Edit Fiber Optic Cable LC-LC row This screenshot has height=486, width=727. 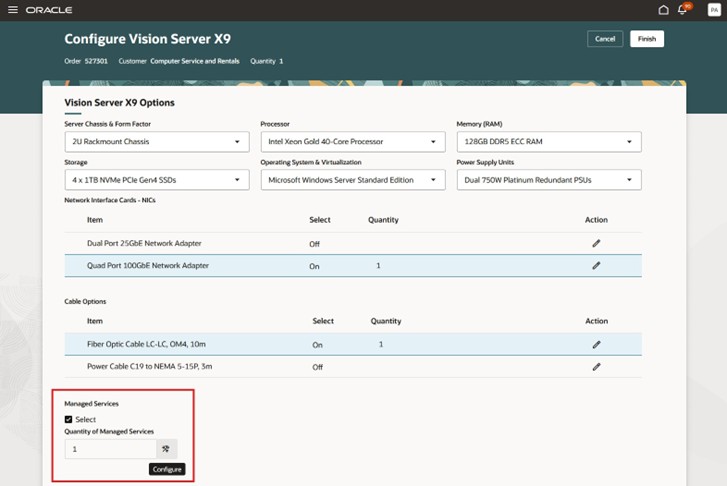[x=596, y=345]
